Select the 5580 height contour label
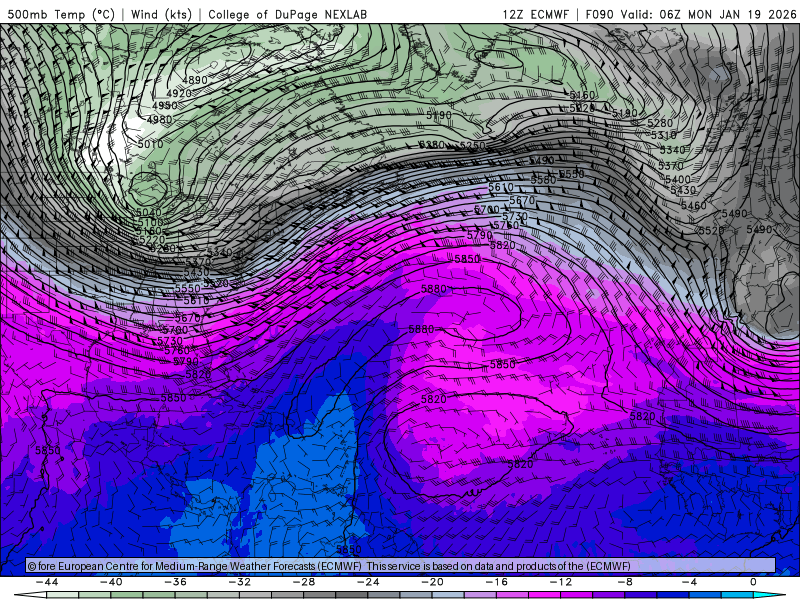This screenshot has width=800, height=600. [x=543, y=180]
